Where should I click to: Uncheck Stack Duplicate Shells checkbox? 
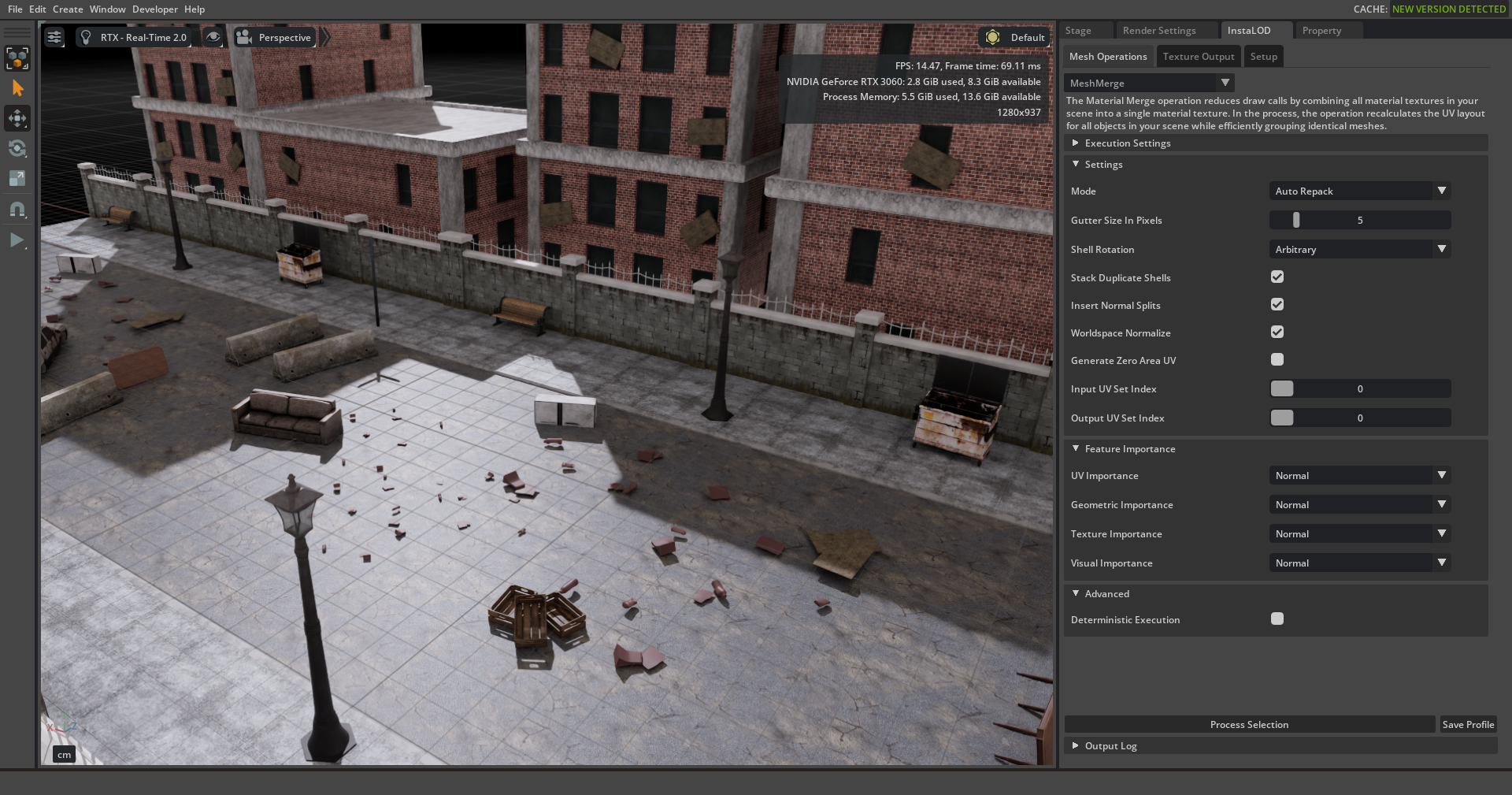[1277, 277]
